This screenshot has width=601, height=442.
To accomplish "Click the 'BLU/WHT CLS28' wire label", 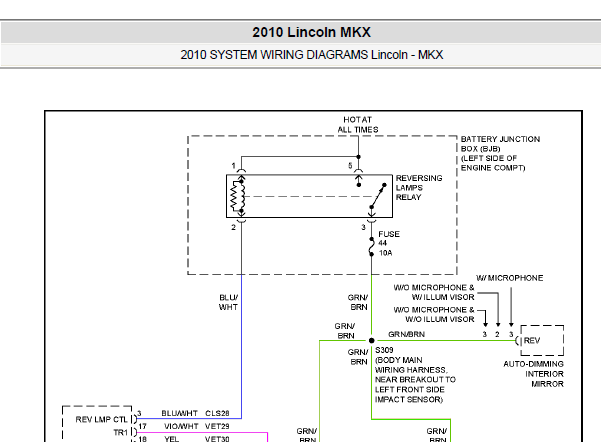I will click(x=195, y=413).
